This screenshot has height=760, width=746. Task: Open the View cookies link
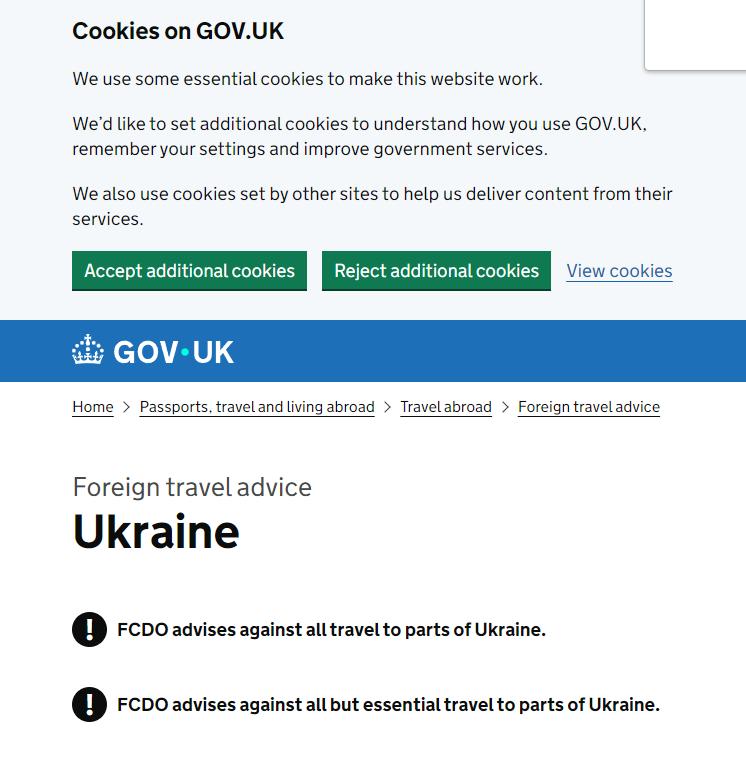coord(619,271)
